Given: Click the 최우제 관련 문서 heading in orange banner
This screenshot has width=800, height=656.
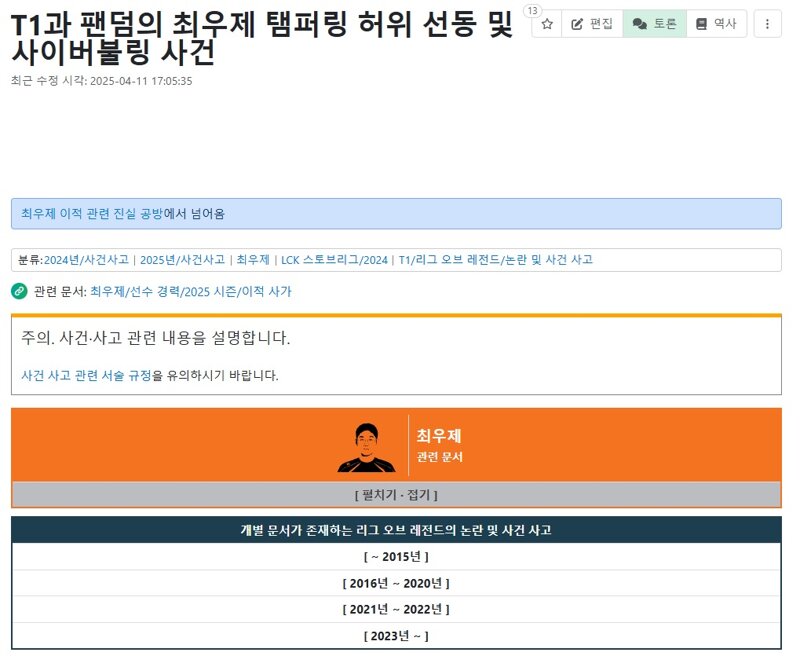Looking at the screenshot, I should [439, 445].
